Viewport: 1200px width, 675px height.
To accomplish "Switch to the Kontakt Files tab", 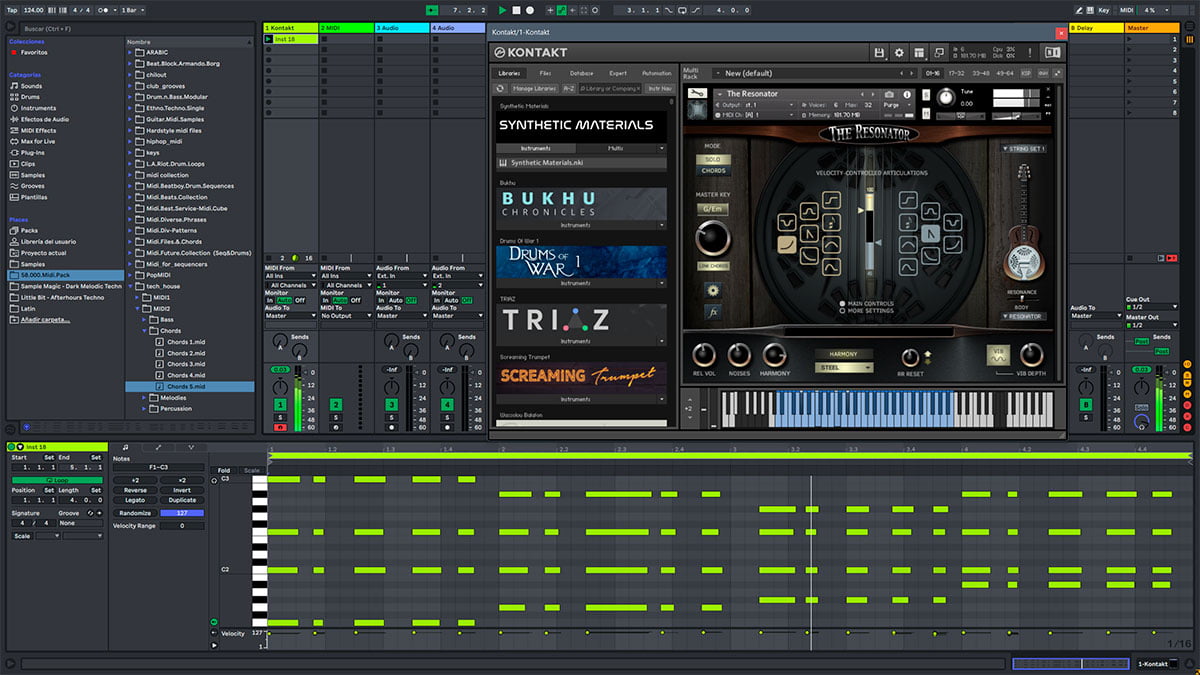I will tap(545, 73).
